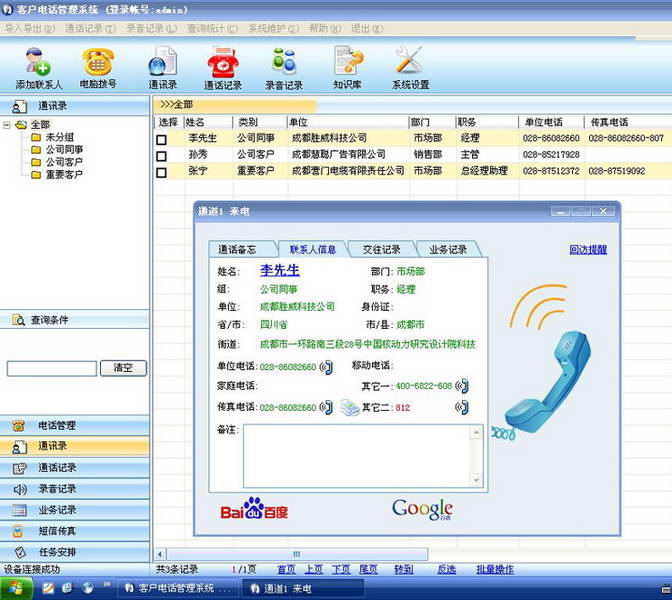Go to 尾页 in pagination
This screenshot has height=600, width=672.
[368, 570]
